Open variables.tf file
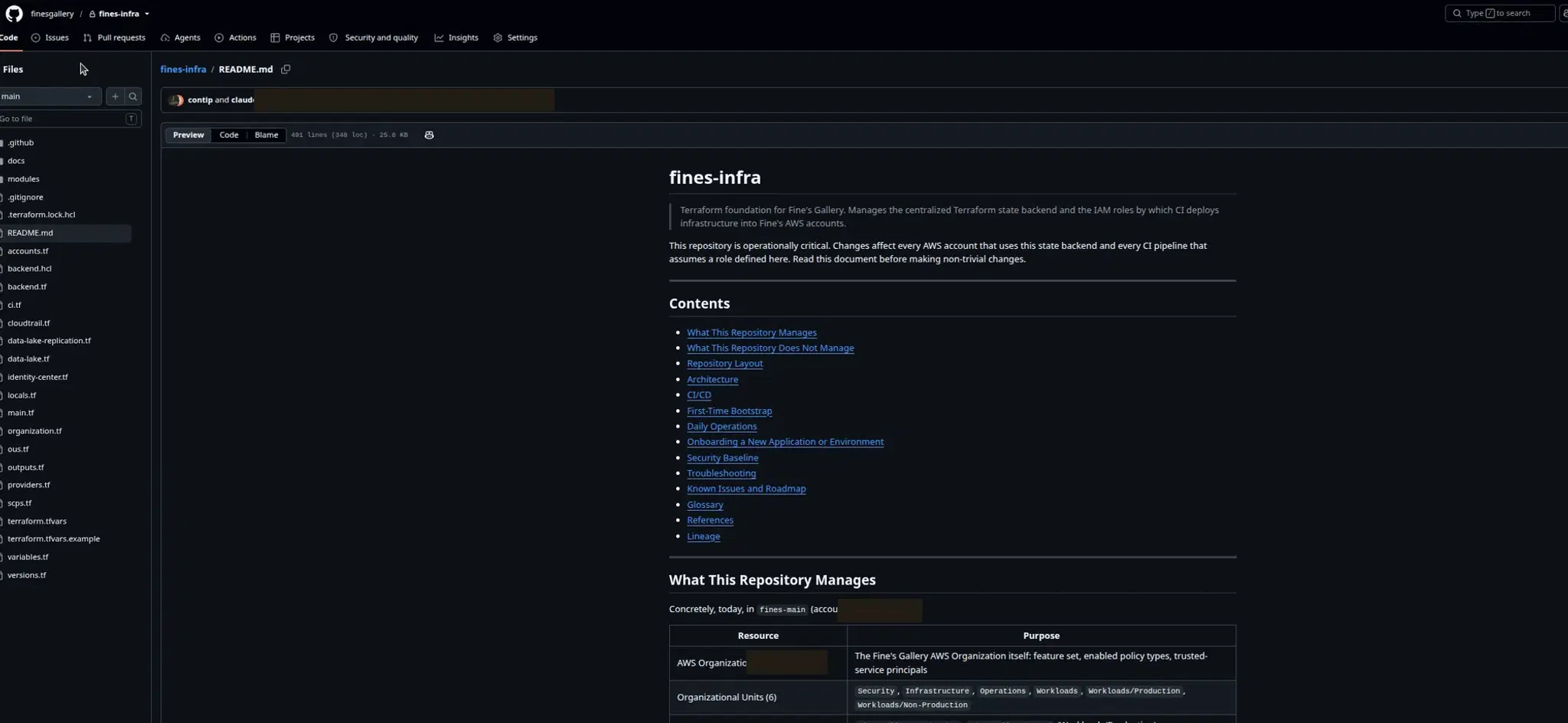This screenshot has height=723, width=1568. [28, 557]
